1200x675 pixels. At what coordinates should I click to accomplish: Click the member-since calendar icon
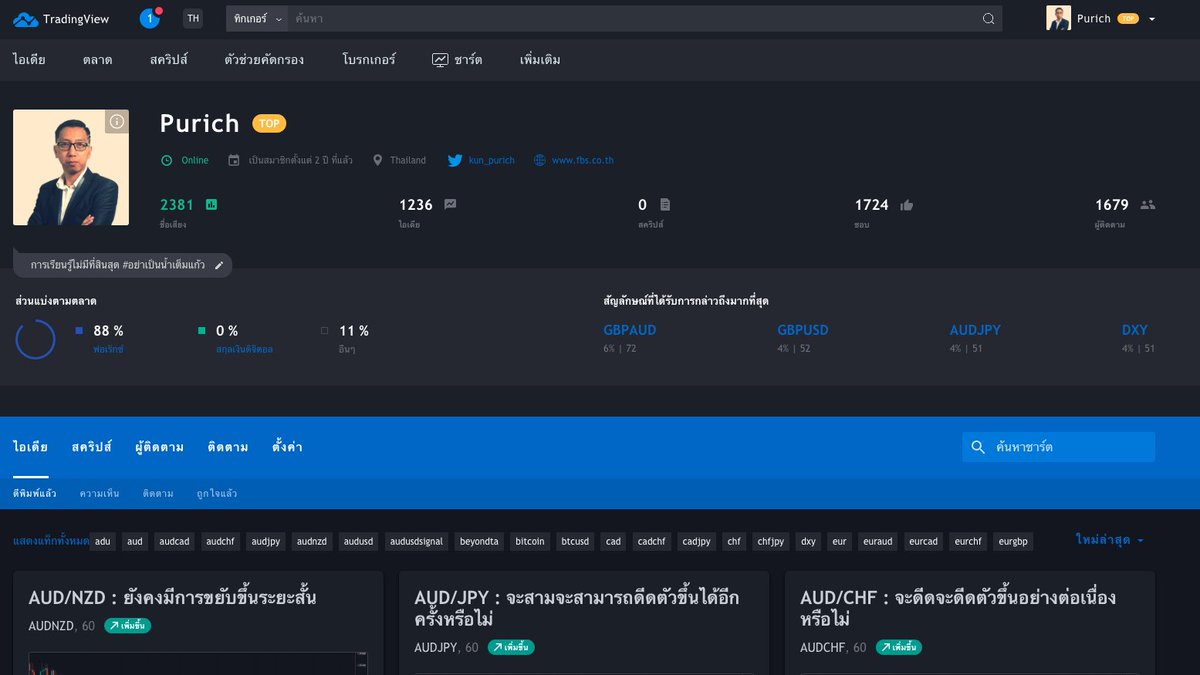pos(234,160)
